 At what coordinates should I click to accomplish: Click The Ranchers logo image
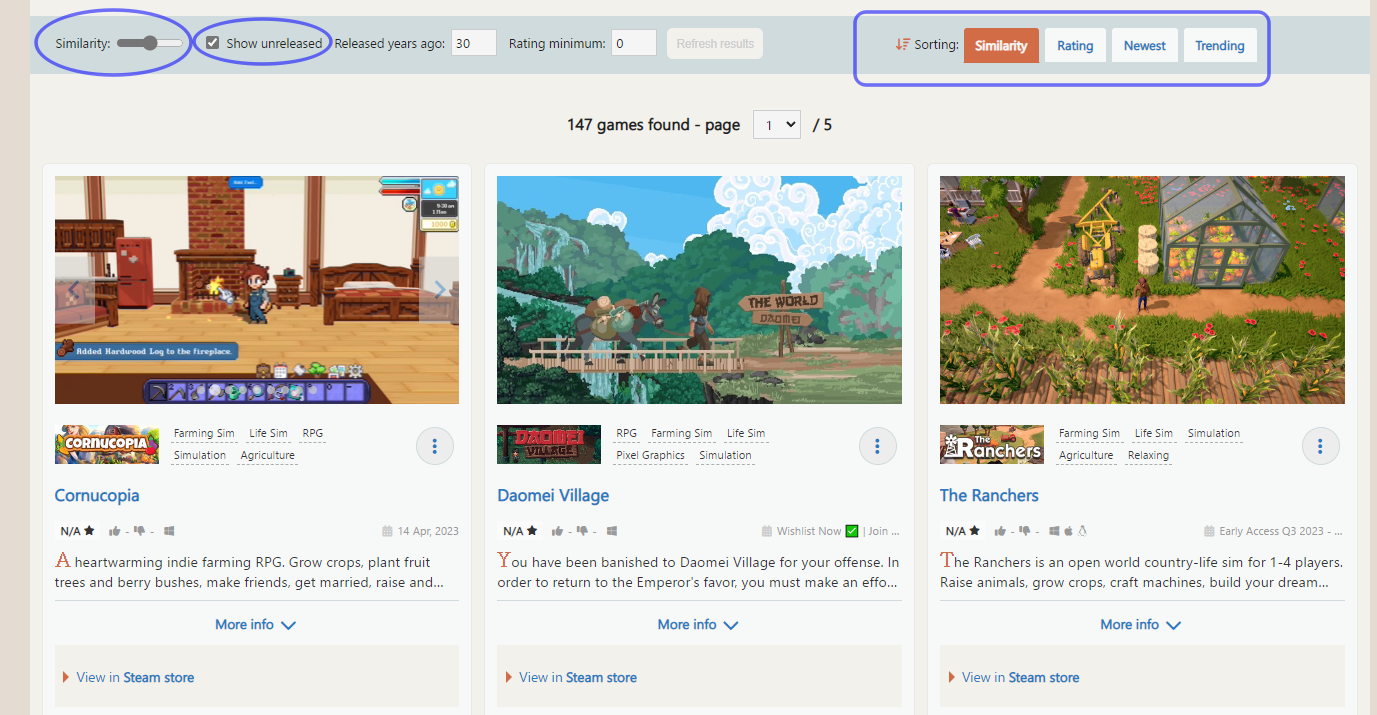tap(991, 444)
